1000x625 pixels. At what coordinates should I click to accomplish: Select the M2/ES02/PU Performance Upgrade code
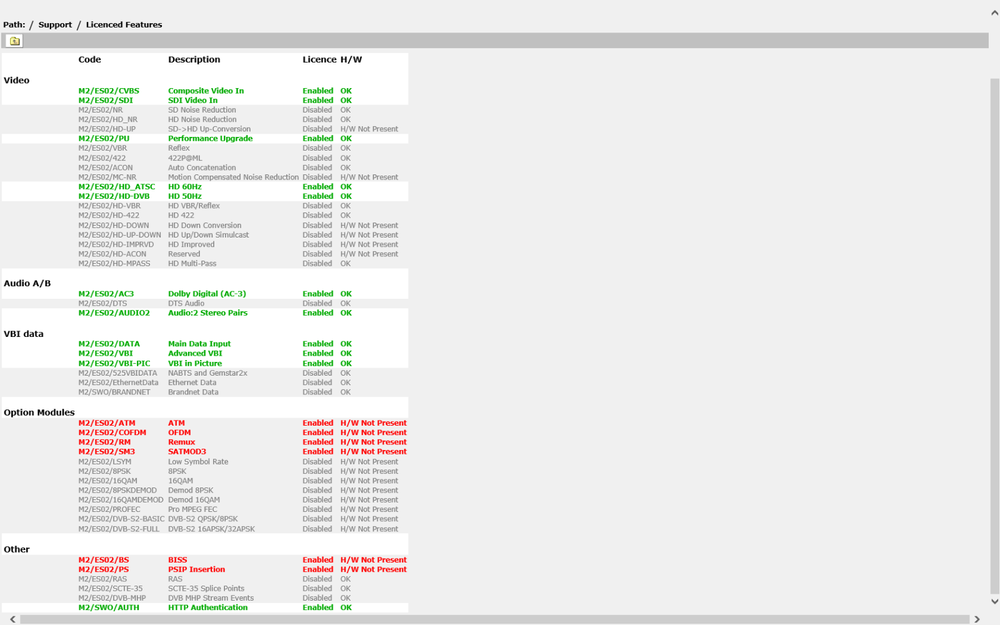coord(104,139)
